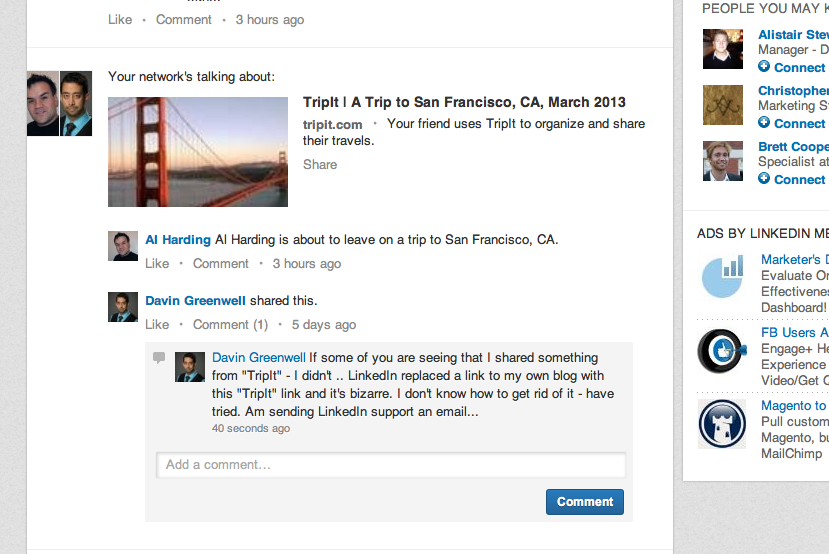
Task: Open Christopher's profile photo
Action: pos(723,105)
